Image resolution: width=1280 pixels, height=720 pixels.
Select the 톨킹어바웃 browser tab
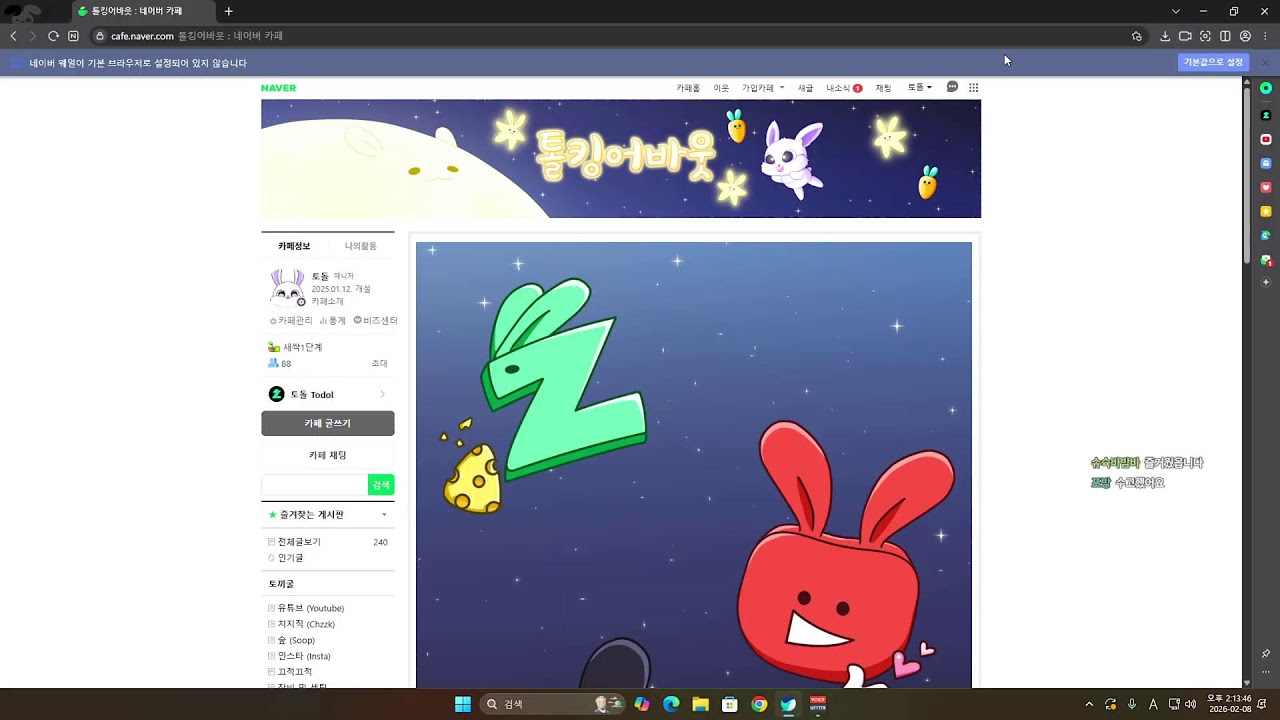pos(143,11)
